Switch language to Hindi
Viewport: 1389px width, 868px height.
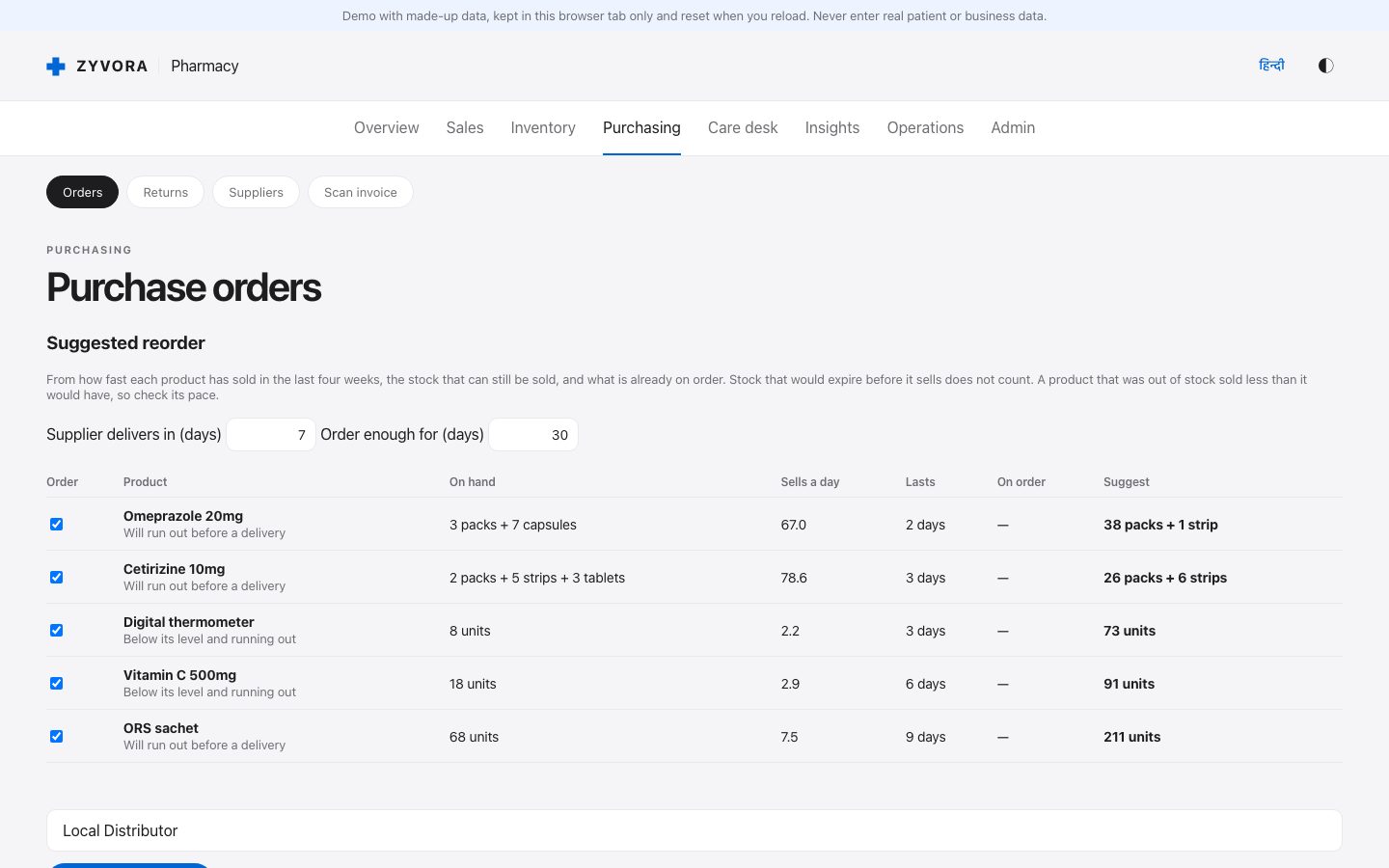point(1271,65)
